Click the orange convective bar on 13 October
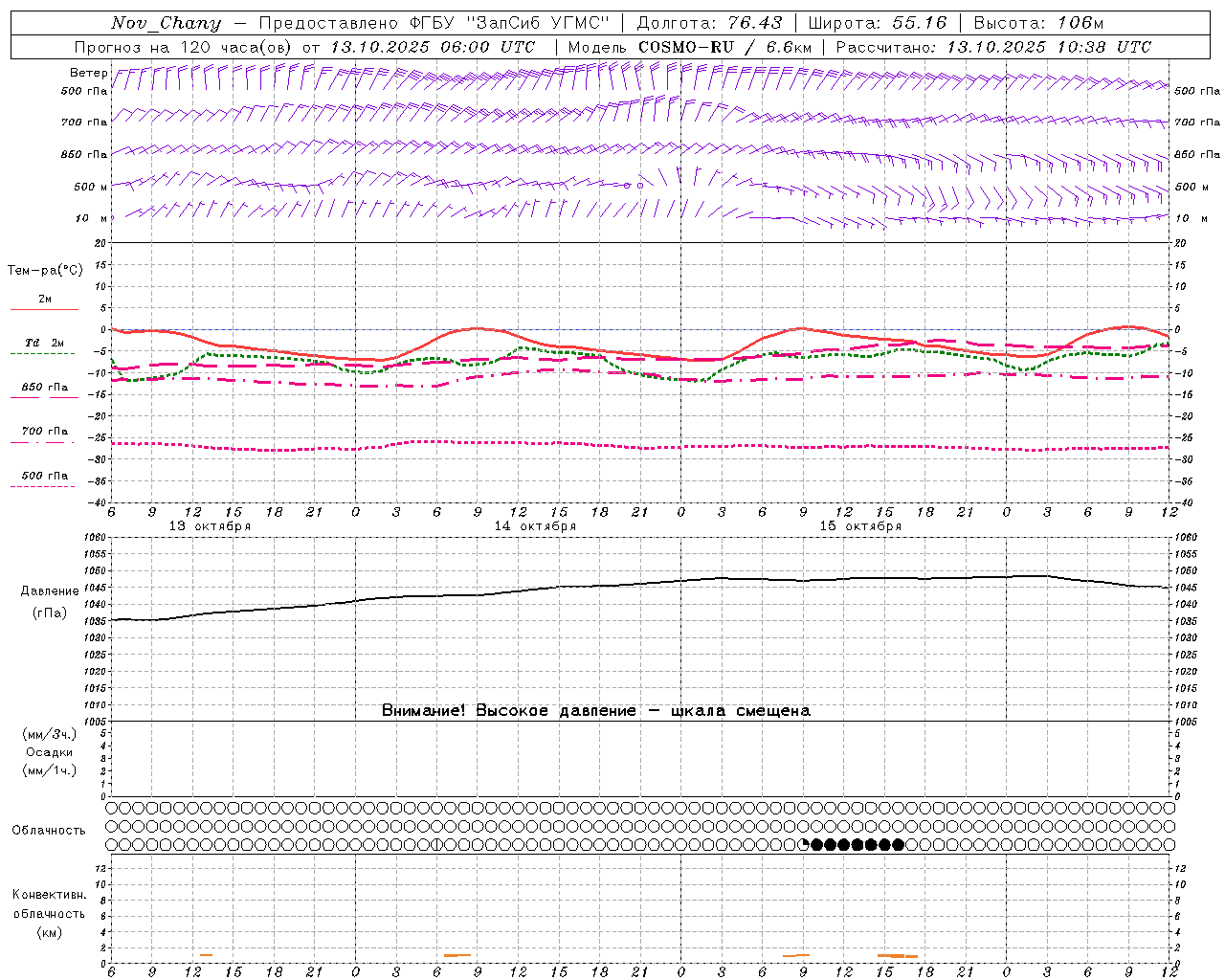1225x980 pixels. [x=206, y=955]
